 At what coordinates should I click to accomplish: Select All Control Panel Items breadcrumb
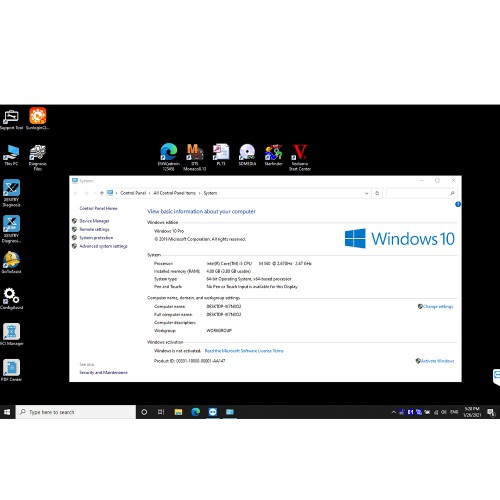(x=174, y=193)
